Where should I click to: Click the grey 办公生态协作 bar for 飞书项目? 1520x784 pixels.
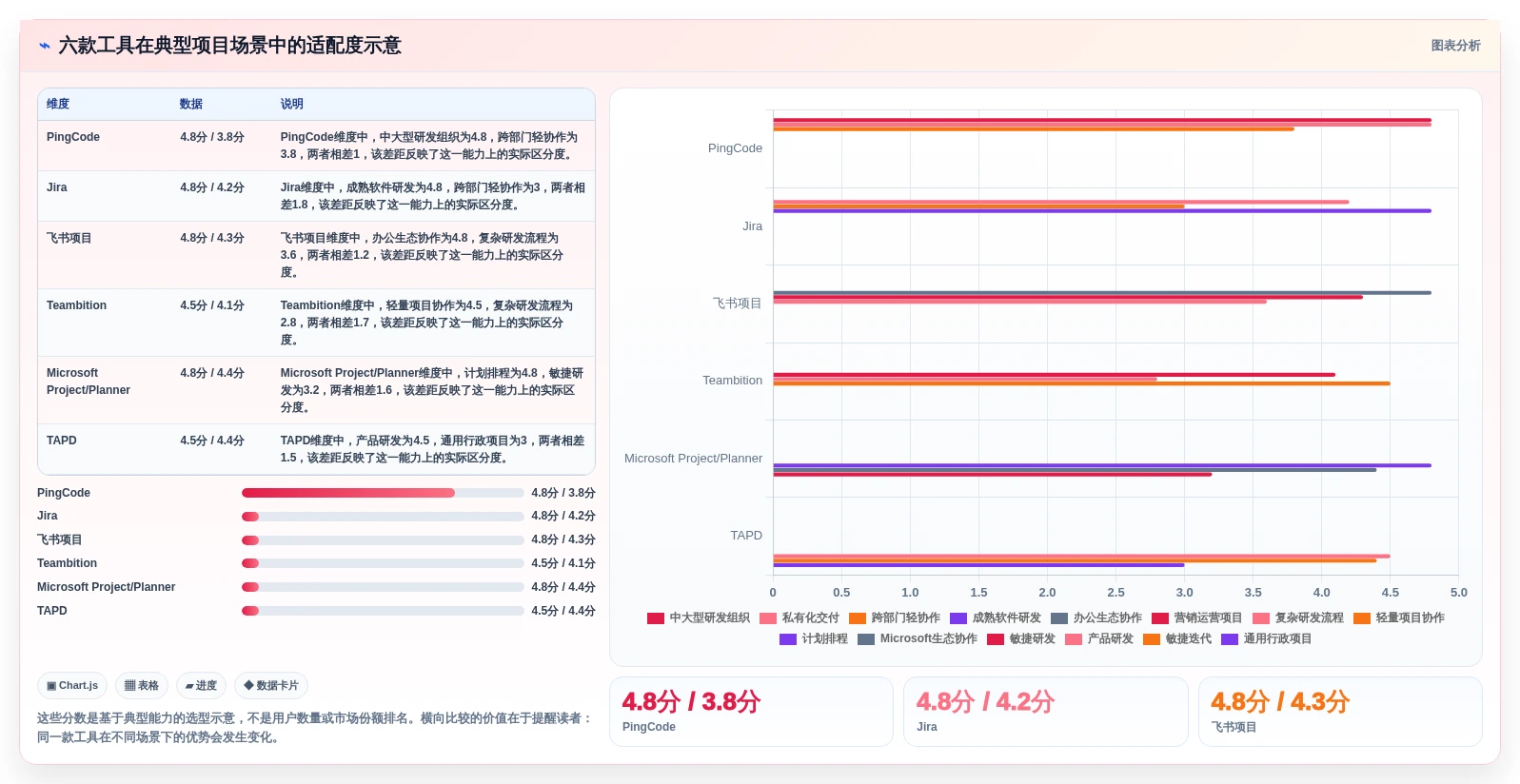pos(1102,292)
